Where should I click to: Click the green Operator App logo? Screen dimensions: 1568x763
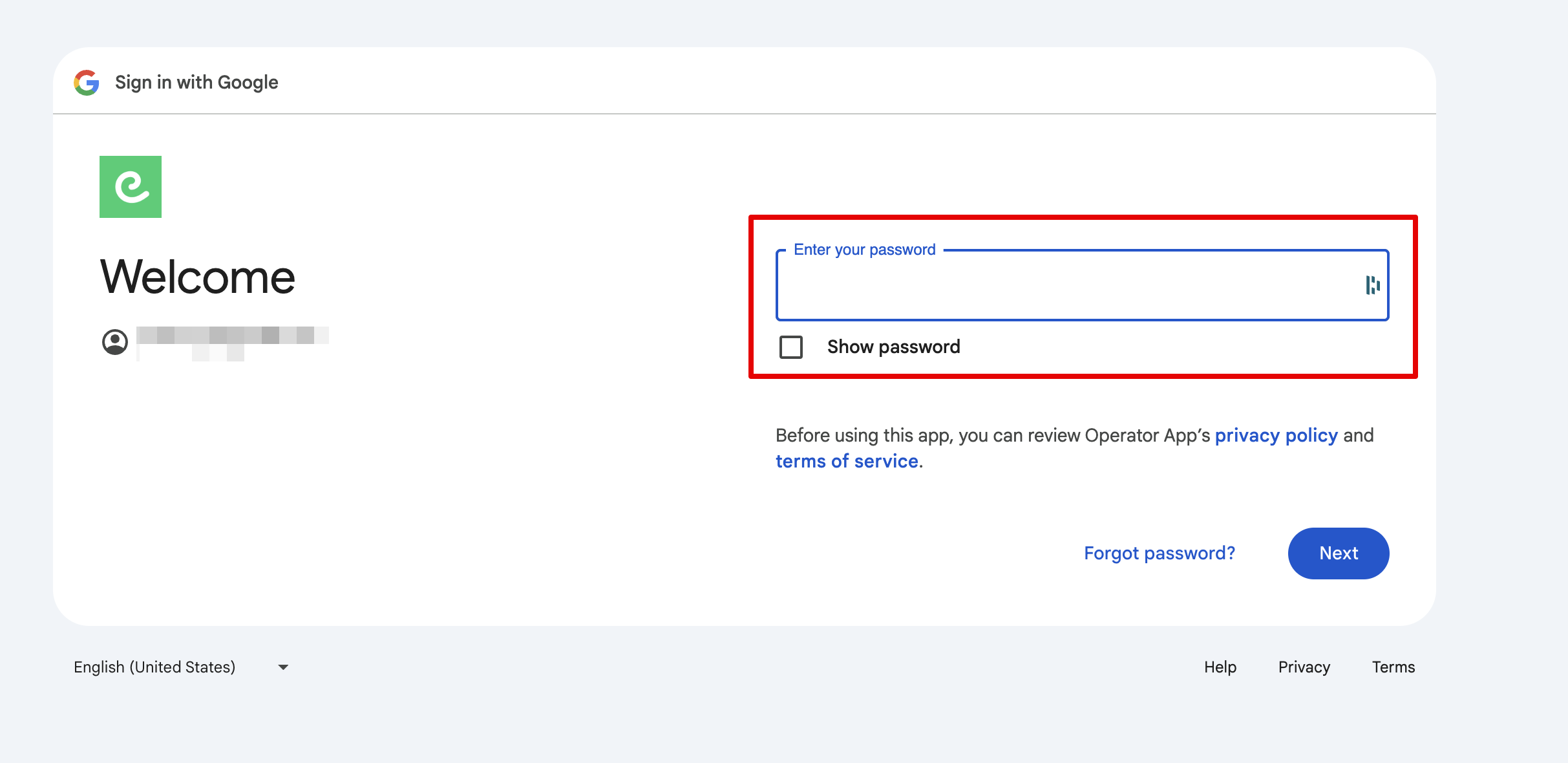(x=131, y=187)
